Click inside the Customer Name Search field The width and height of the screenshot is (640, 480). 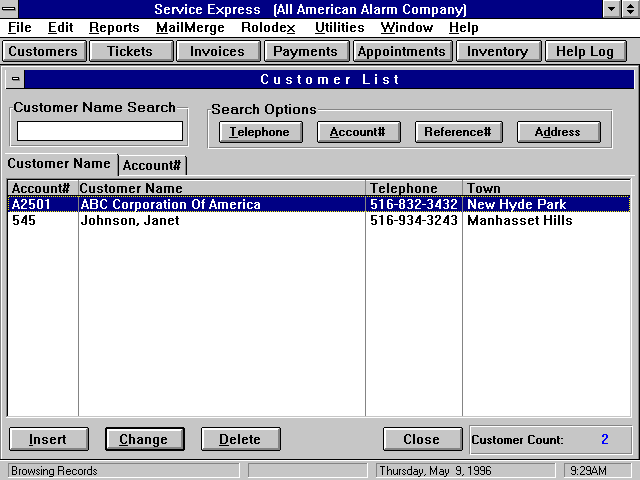[100, 131]
